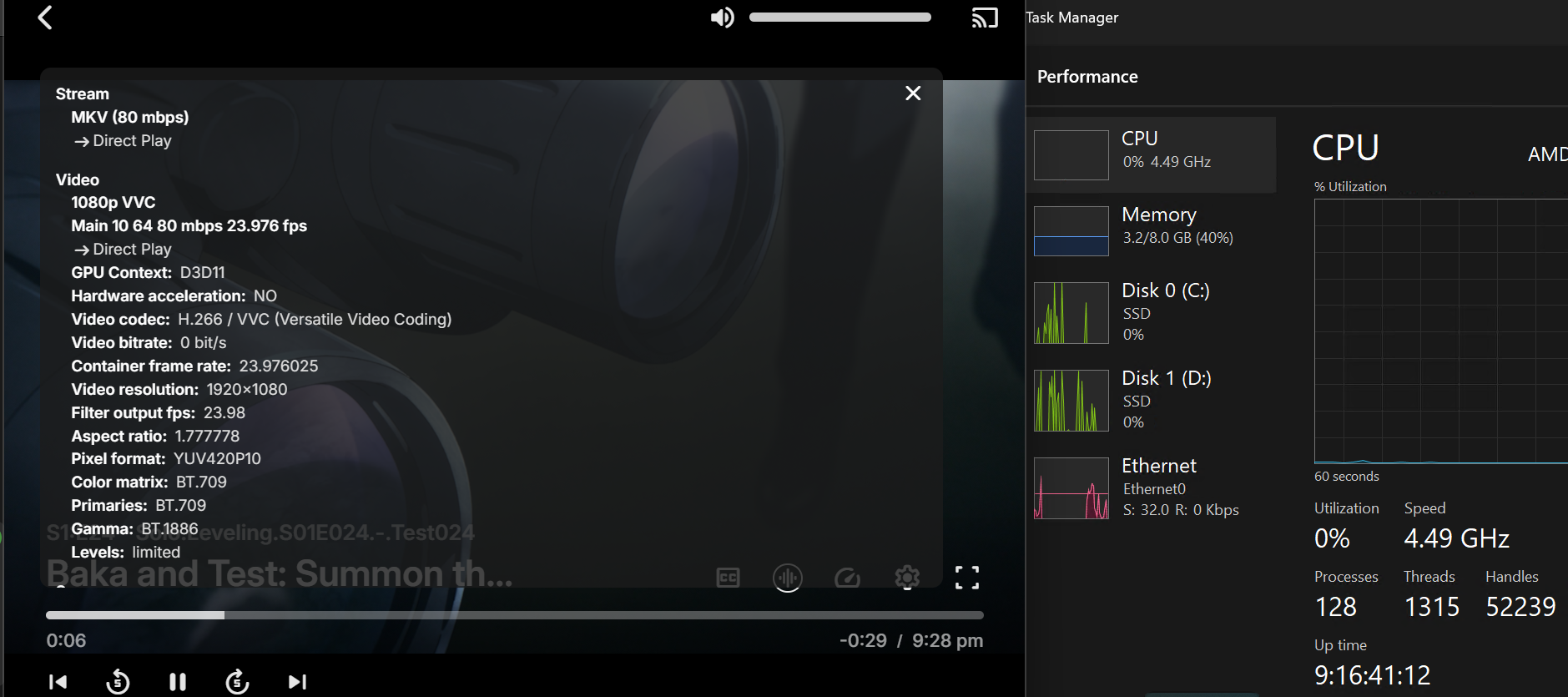Pause the video playback
Screen dimensions: 1568x697
tap(178, 682)
